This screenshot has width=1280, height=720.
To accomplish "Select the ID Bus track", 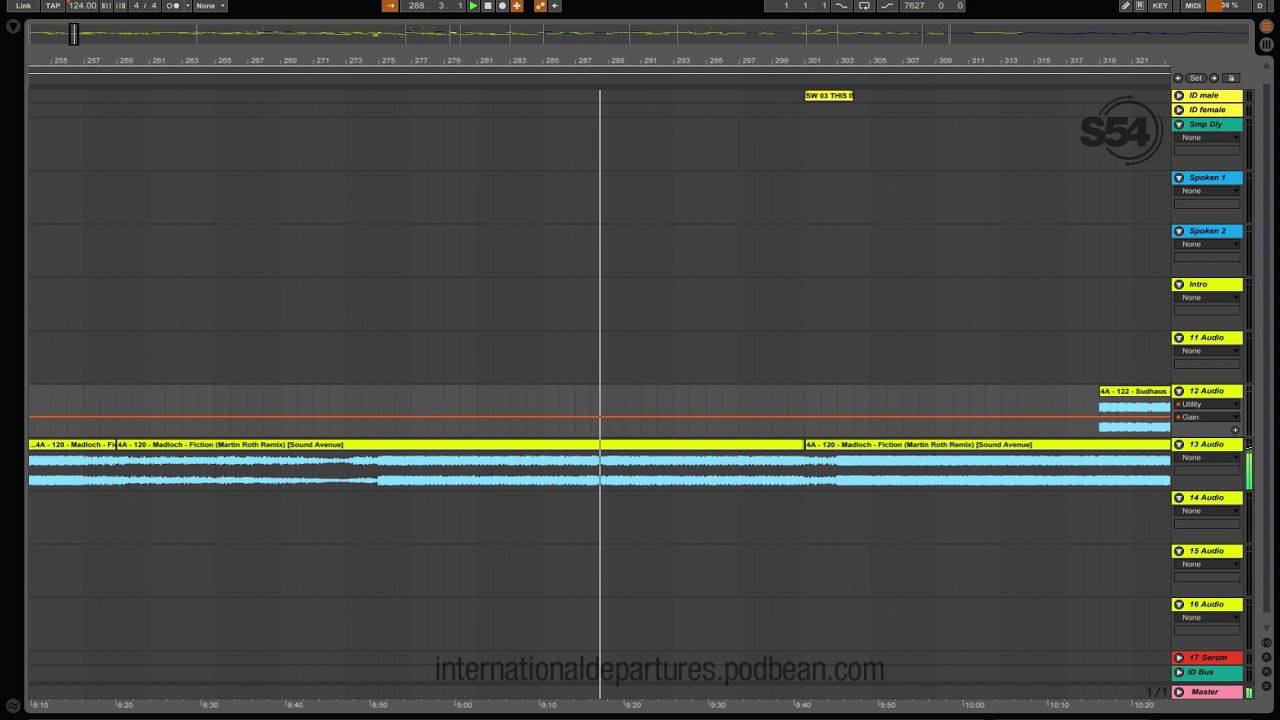I will [1207, 672].
